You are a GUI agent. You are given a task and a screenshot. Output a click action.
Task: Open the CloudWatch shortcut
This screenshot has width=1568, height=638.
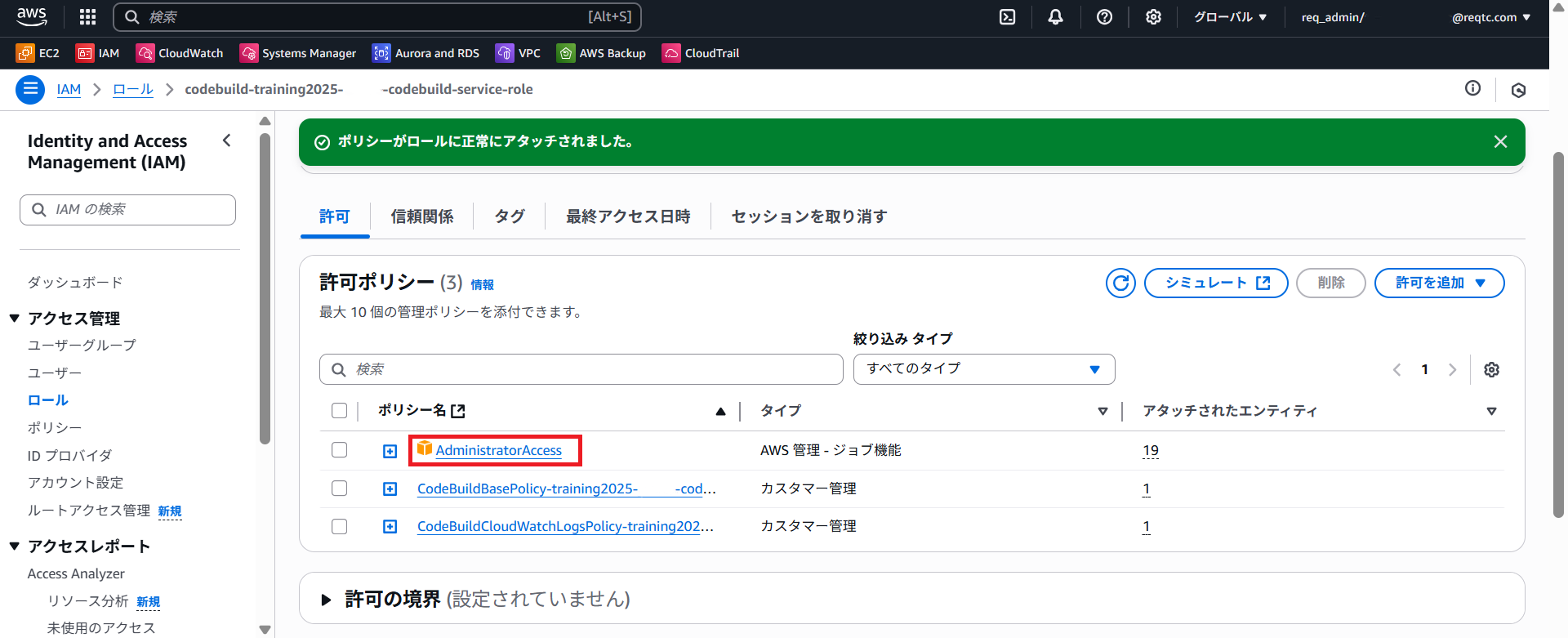[180, 53]
